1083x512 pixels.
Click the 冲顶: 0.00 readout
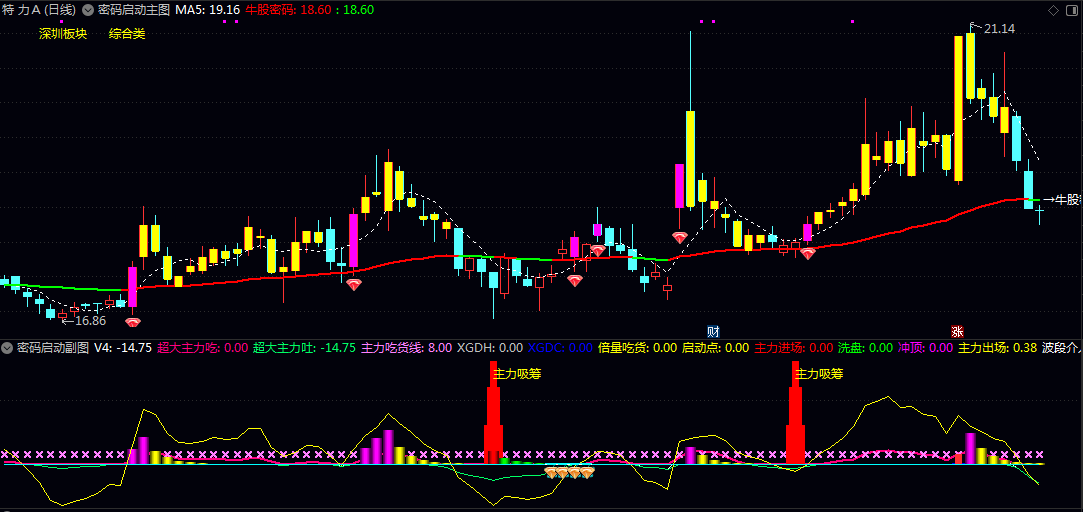click(926, 348)
